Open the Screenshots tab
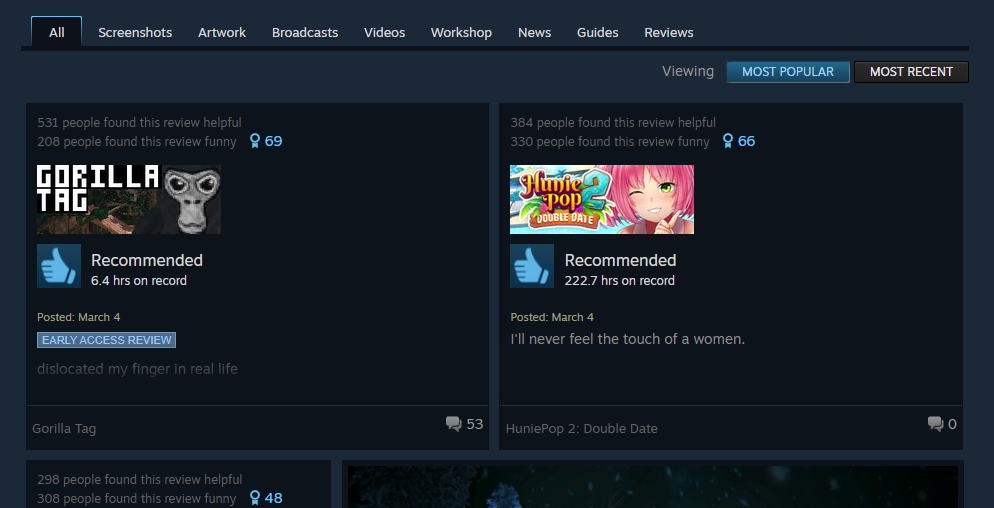This screenshot has height=508, width=994. (x=135, y=32)
